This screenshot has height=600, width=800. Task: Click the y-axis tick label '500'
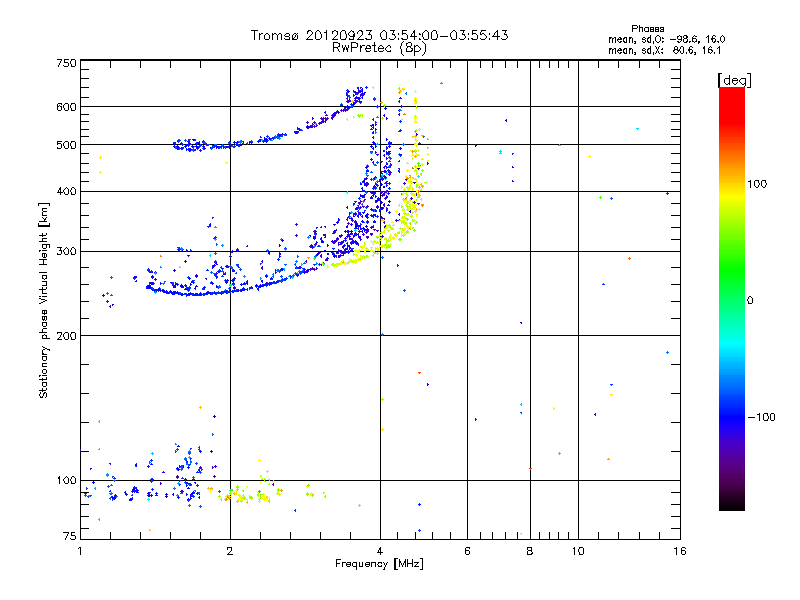click(66, 145)
